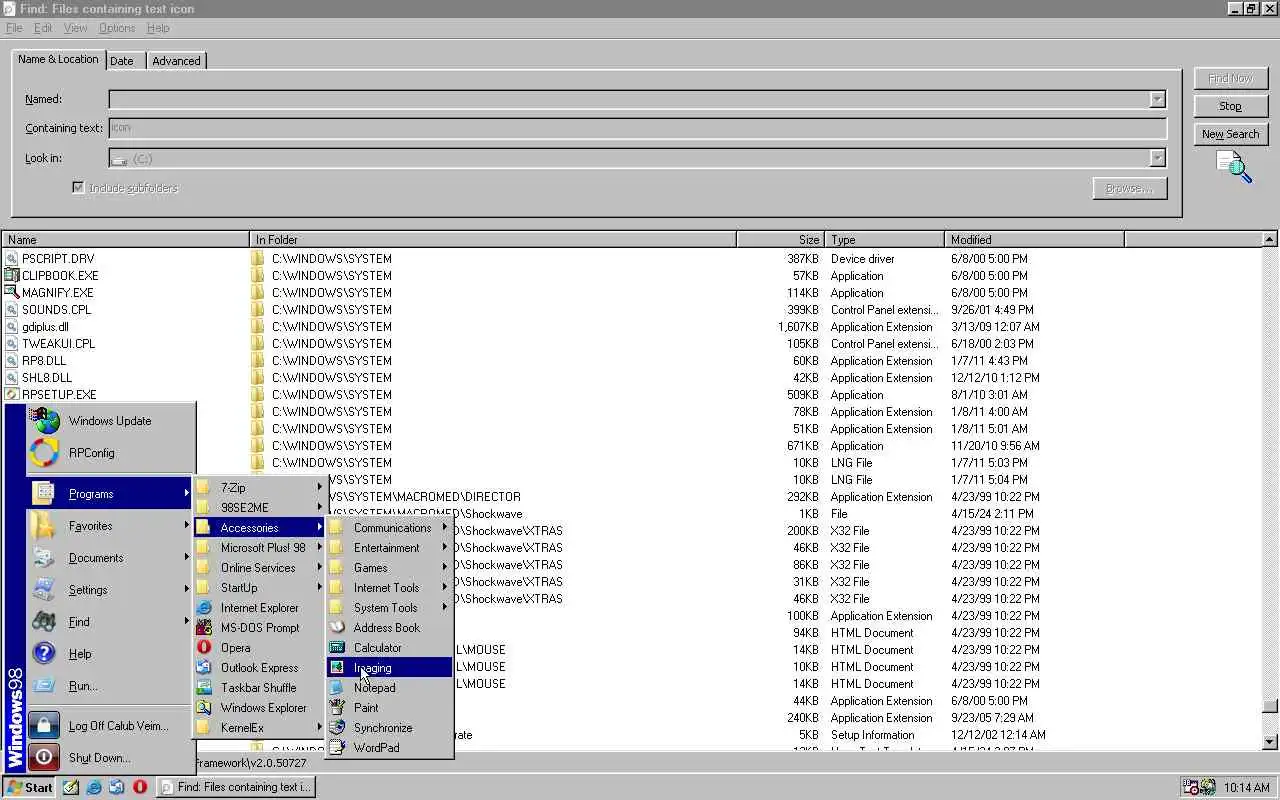Open the Find submenu
Image resolution: width=1280 pixels, height=800 pixels.
(110, 622)
